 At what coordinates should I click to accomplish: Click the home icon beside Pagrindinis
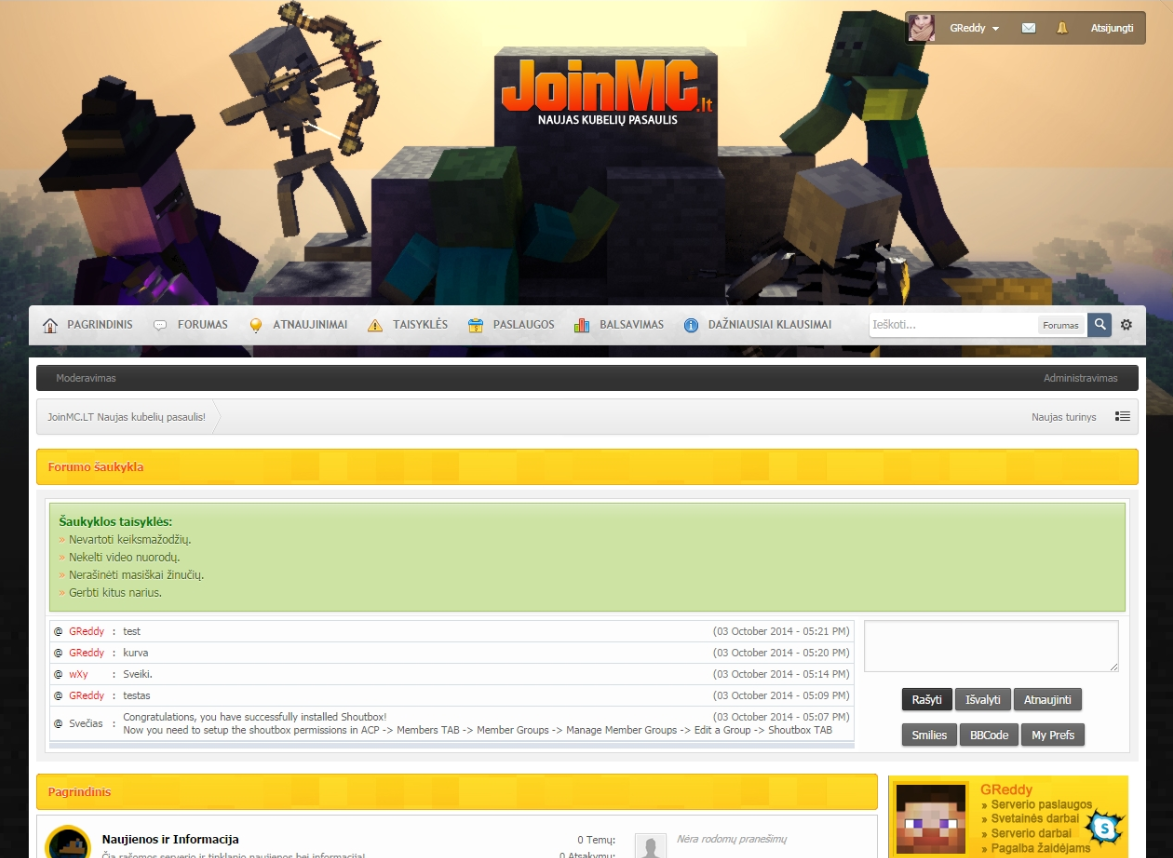(50, 325)
